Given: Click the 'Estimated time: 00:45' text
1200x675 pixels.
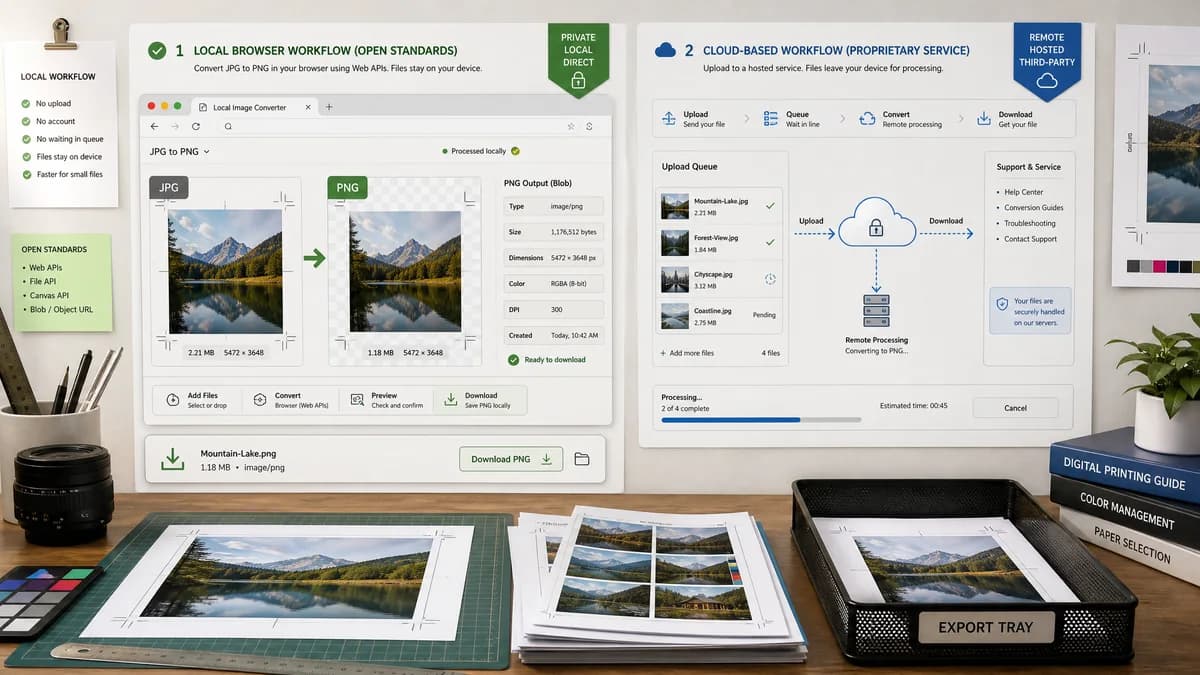Looking at the screenshot, I should click(914, 405).
